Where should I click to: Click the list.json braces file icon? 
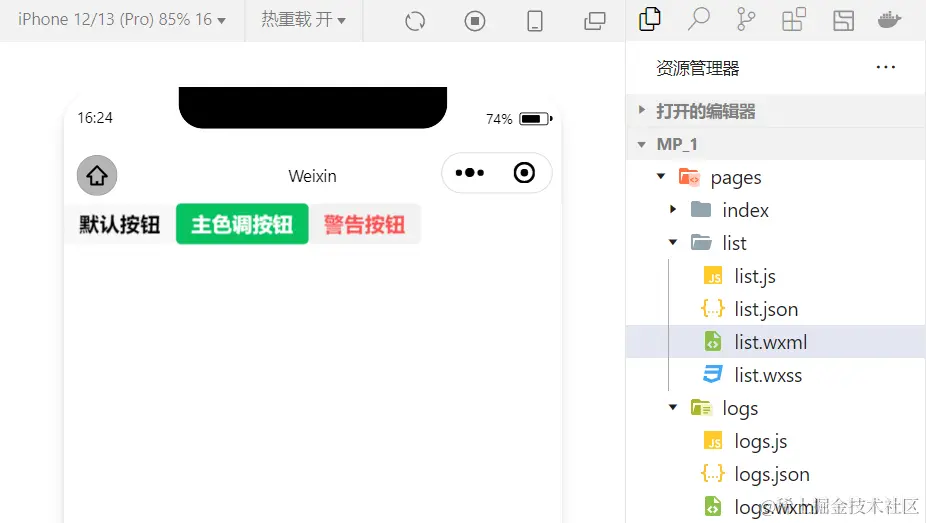713,309
